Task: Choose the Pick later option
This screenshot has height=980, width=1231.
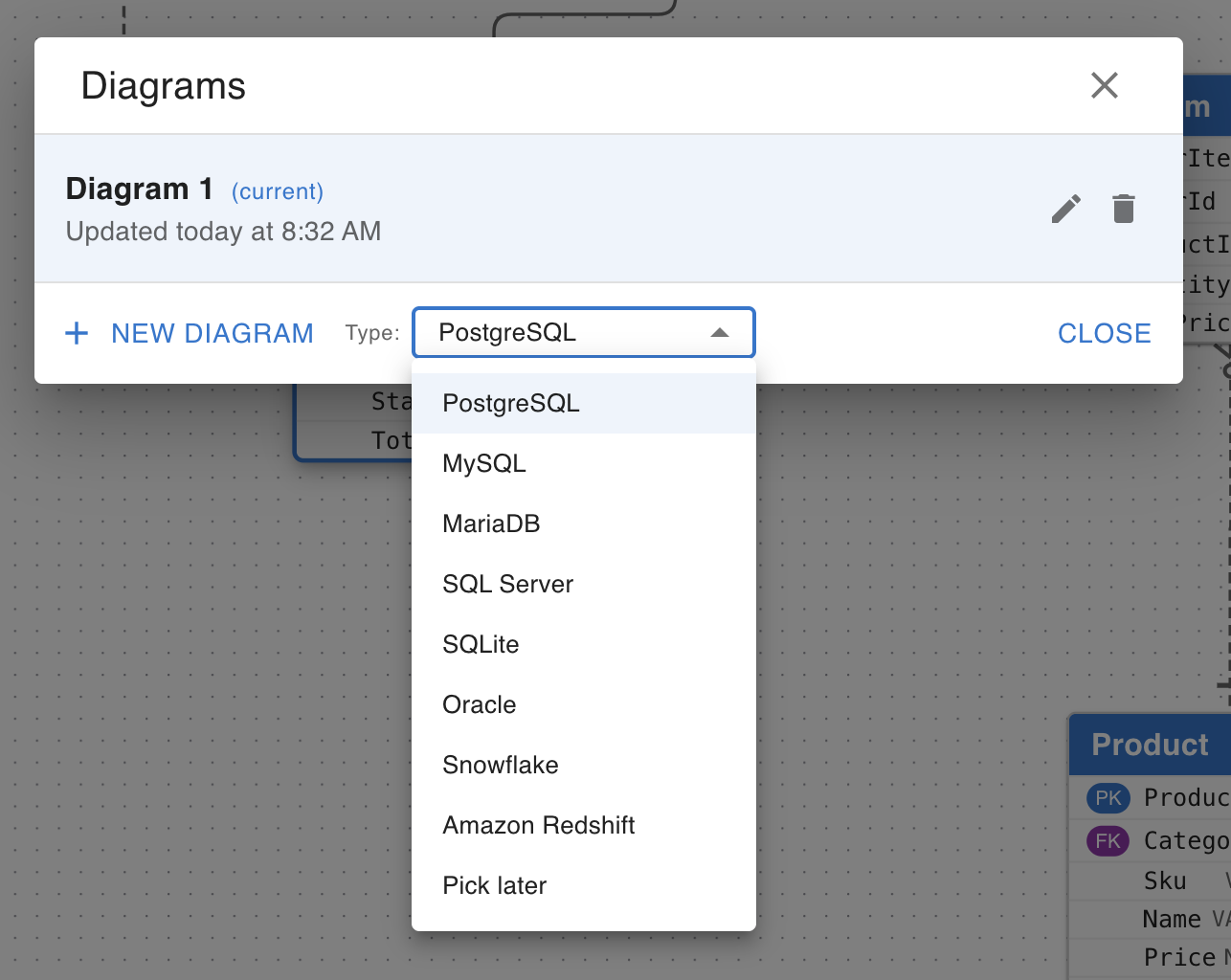Action: pos(584,885)
